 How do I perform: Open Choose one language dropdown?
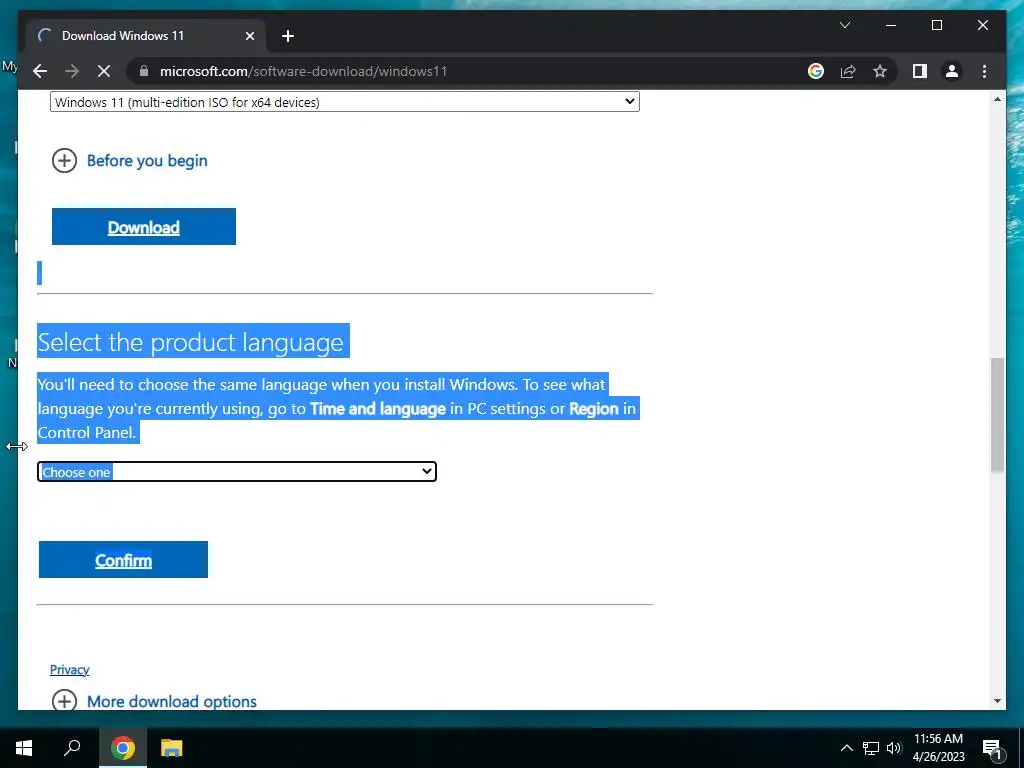pyautogui.click(x=237, y=472)
